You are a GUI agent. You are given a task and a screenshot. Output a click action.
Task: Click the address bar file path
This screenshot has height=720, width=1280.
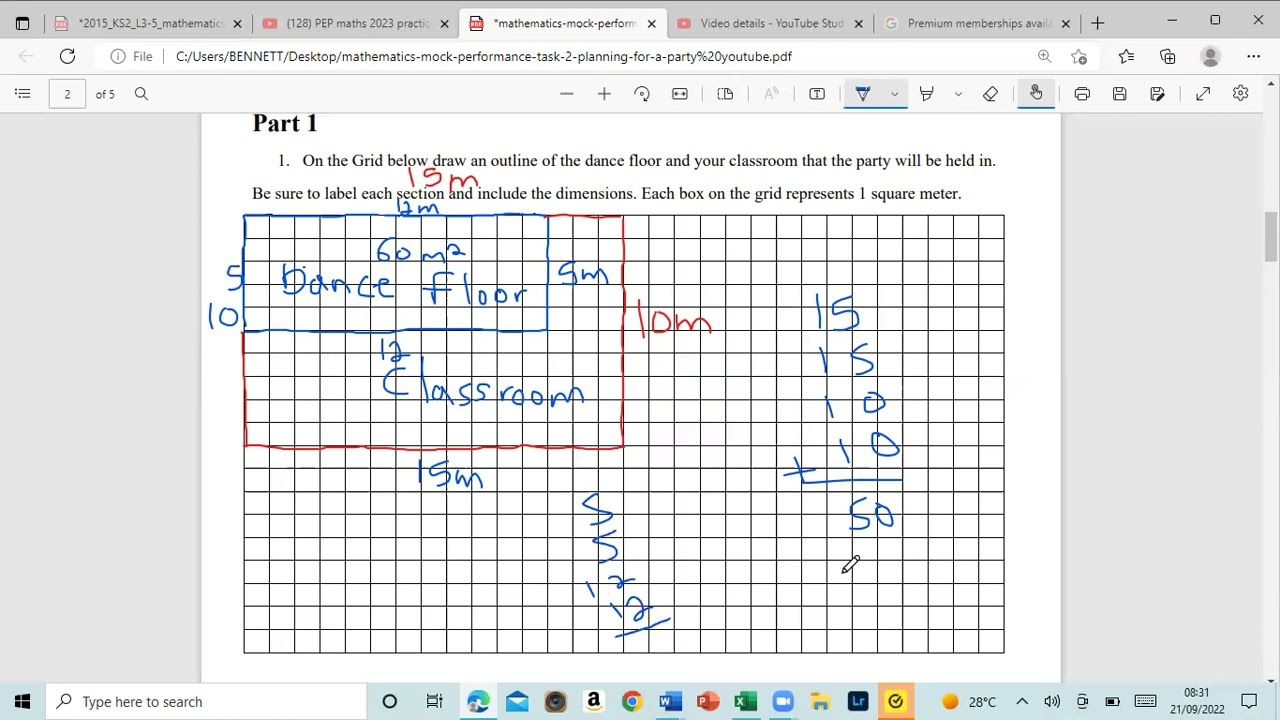point(484,56)
